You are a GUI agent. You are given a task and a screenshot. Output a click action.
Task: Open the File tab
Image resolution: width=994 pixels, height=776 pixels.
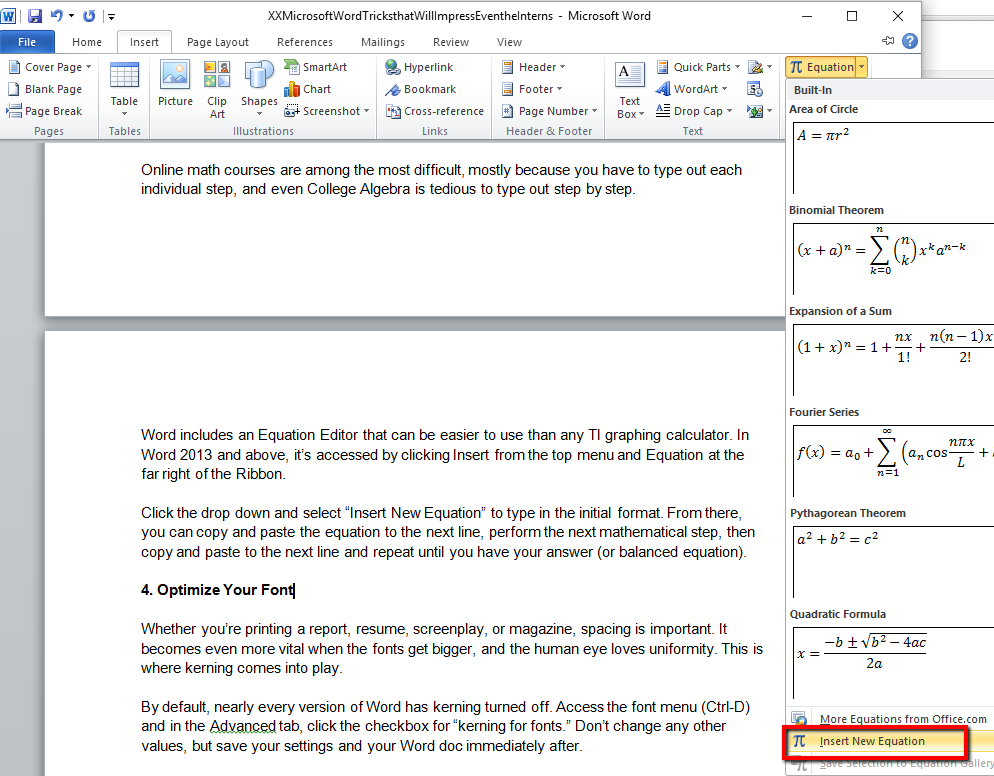27,42
